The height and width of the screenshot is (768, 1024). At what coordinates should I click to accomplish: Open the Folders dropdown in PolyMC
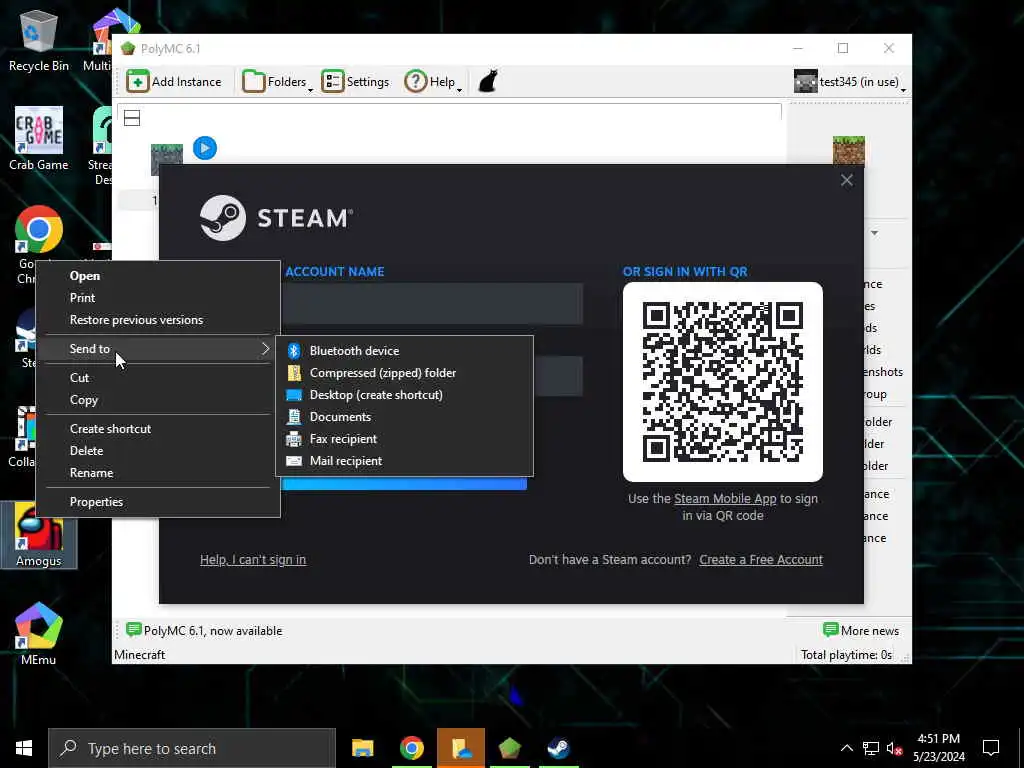(x=277, y=82)
